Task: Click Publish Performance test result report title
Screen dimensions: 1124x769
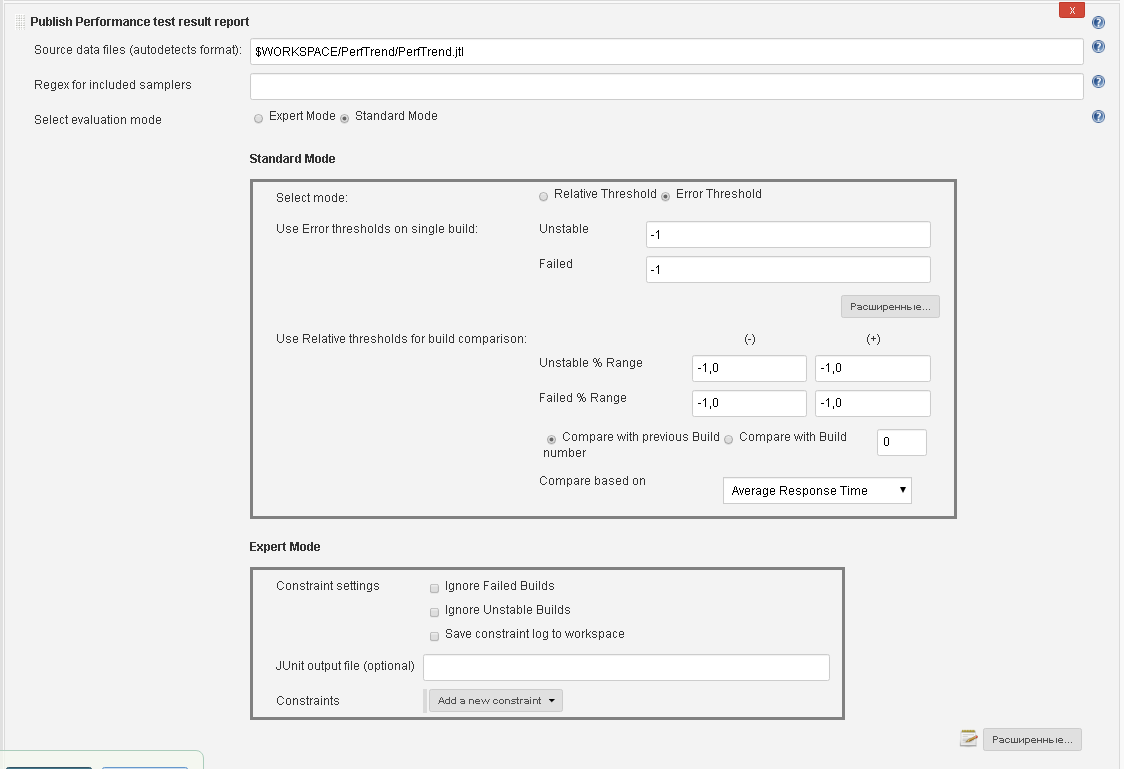Action: coord(140,22)
